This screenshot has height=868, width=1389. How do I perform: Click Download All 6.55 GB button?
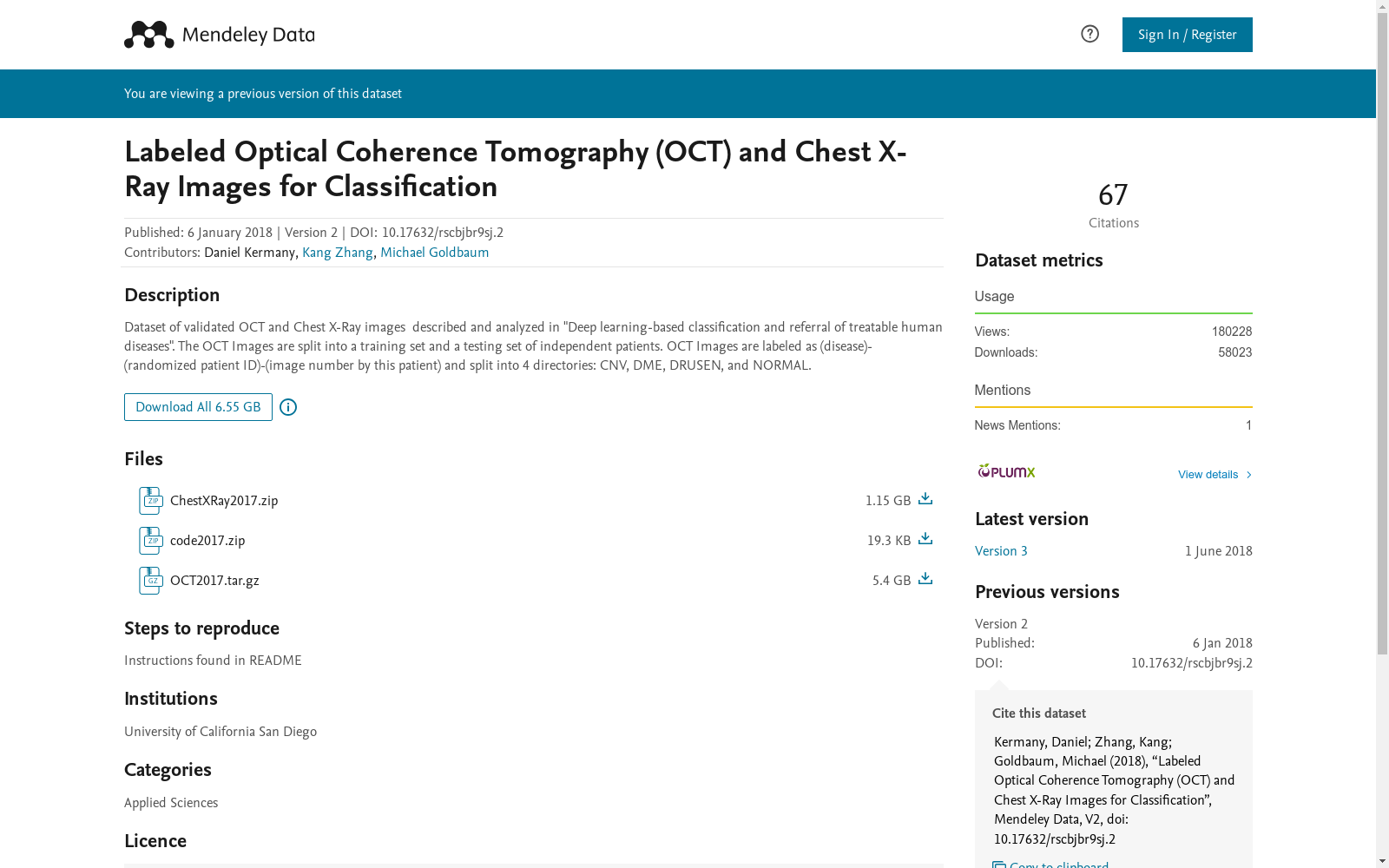[198, 407]
